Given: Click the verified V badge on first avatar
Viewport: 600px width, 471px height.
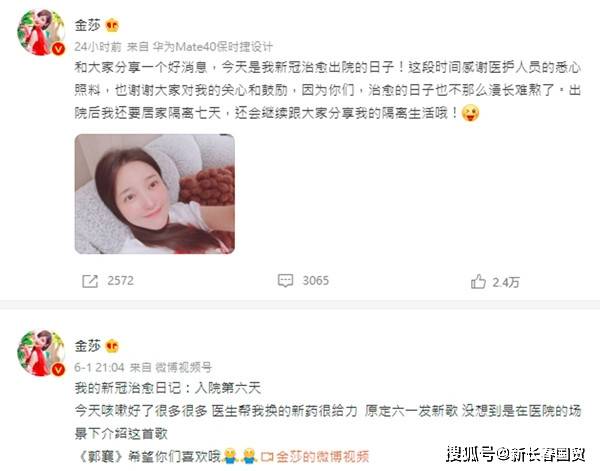Looking at the screenshot, I should click(58, 49).
